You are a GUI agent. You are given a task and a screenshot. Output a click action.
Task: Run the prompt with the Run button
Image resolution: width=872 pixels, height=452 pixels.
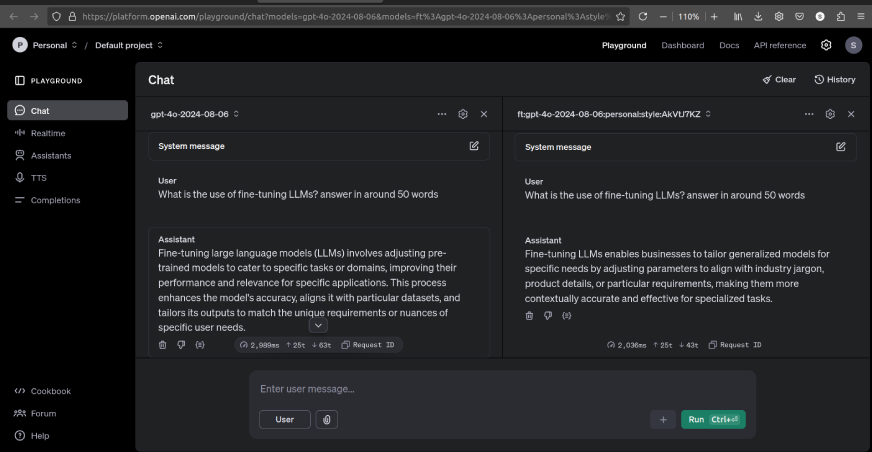pyautogui.click(x=713, y=419)
